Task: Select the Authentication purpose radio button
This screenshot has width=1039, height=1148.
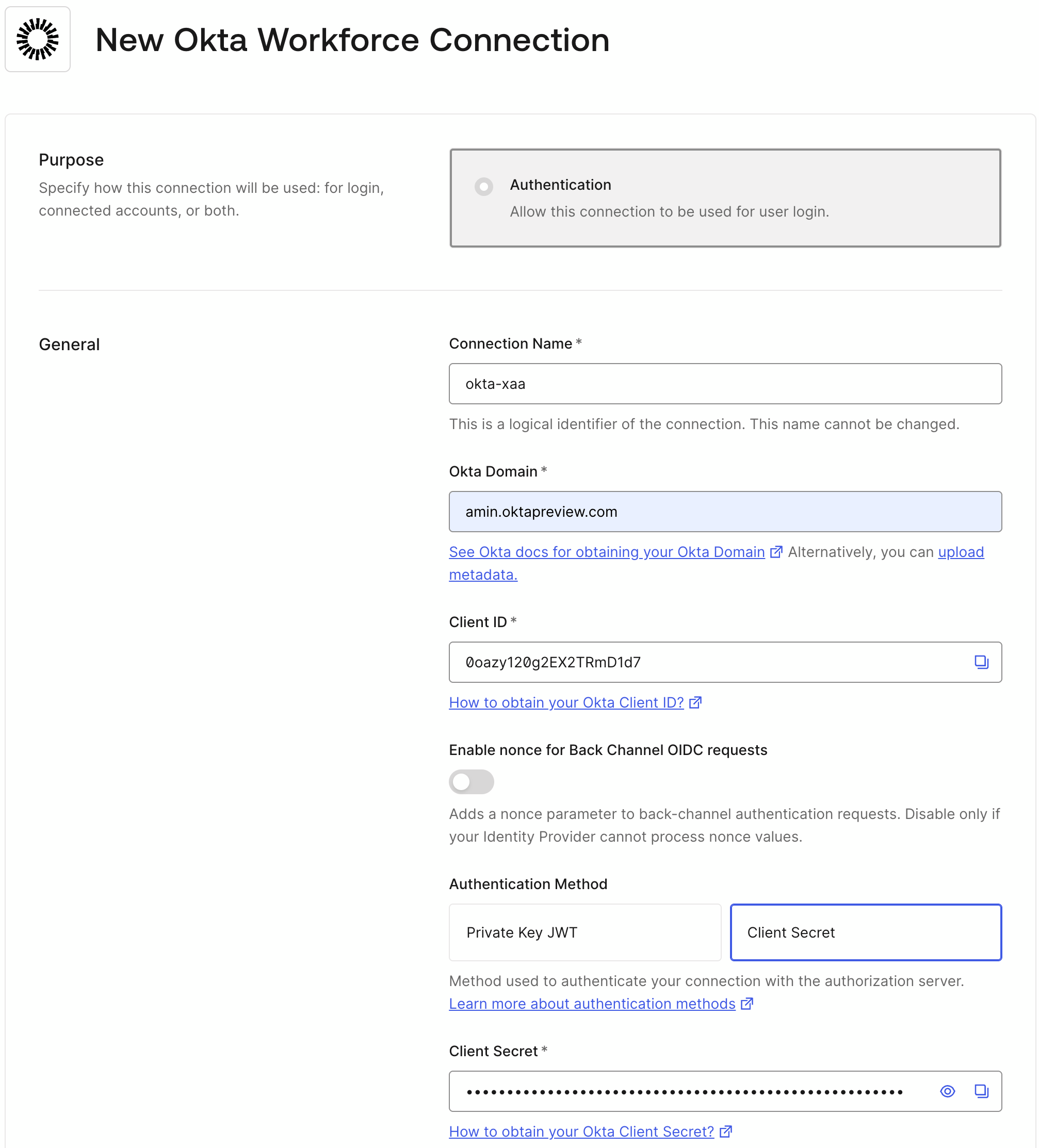Action: pyautogui.click(x=483, y=186)
